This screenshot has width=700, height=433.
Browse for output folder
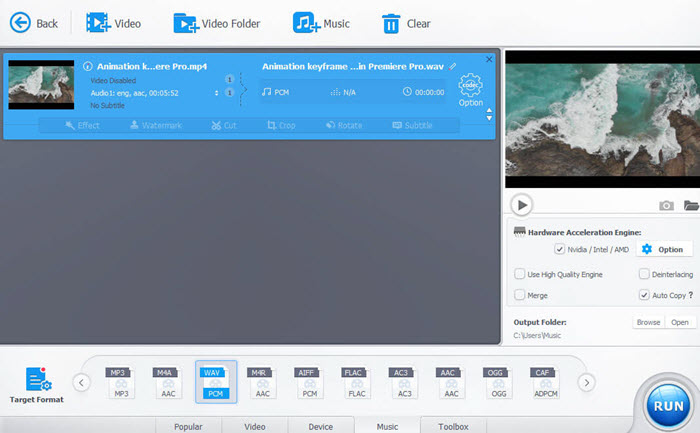tap(648, 322)
